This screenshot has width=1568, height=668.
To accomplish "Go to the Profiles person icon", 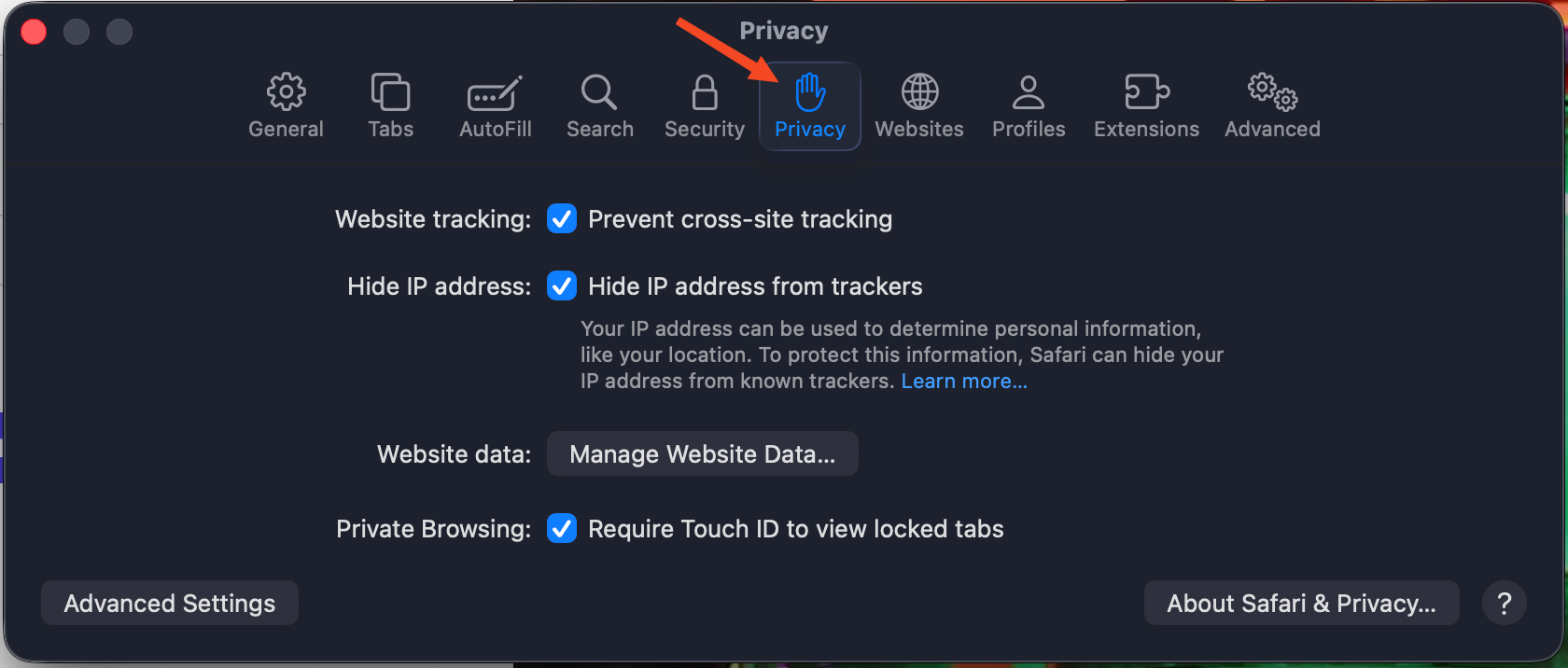I will pos(1029,93).
